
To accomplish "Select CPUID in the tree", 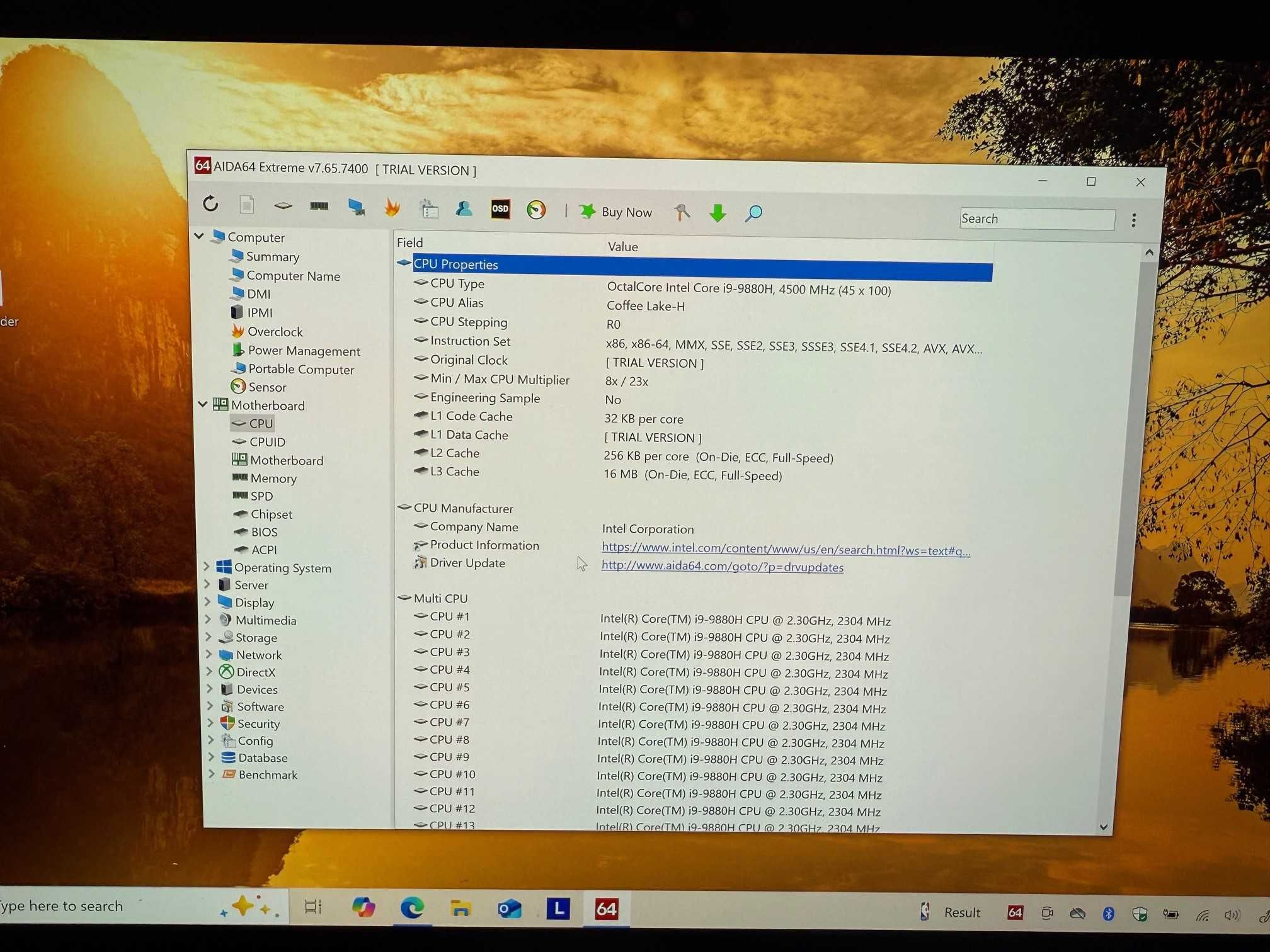I will point(267,442).
